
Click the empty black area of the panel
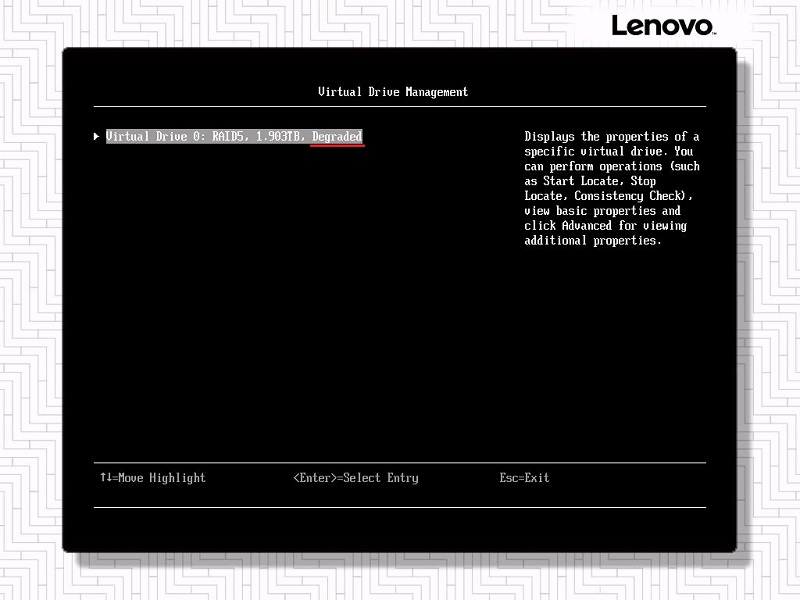300,320
